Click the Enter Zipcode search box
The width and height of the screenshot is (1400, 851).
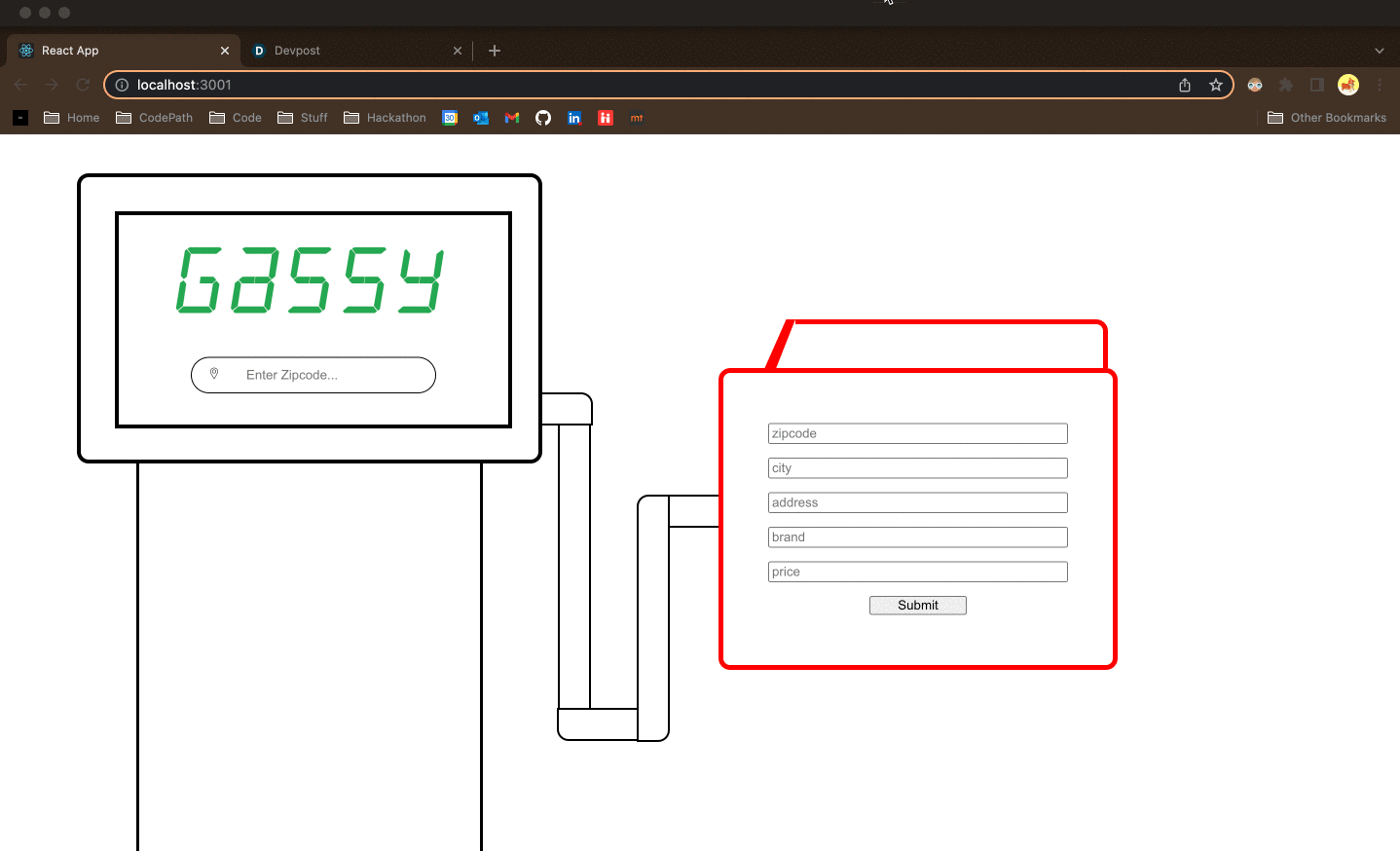pyautogui.click(x=313, y=375)
